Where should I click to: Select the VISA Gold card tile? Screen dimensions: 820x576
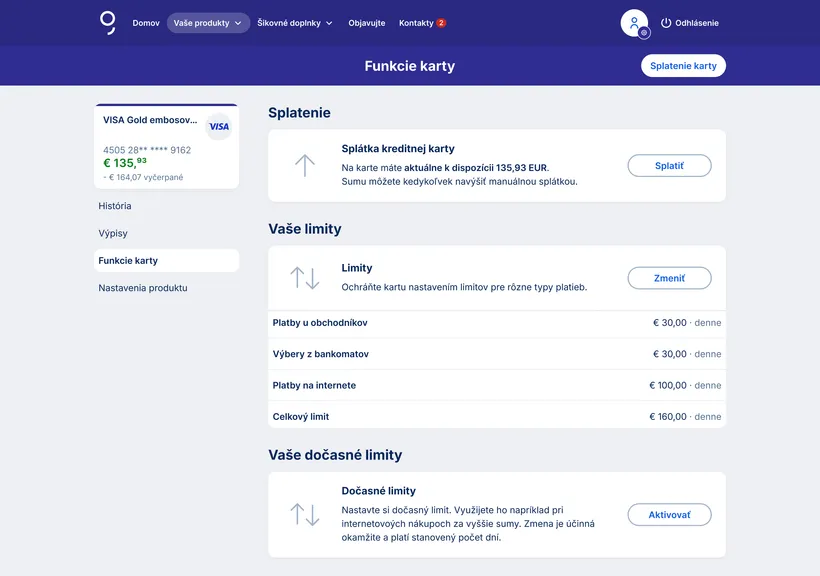[166, 148]
